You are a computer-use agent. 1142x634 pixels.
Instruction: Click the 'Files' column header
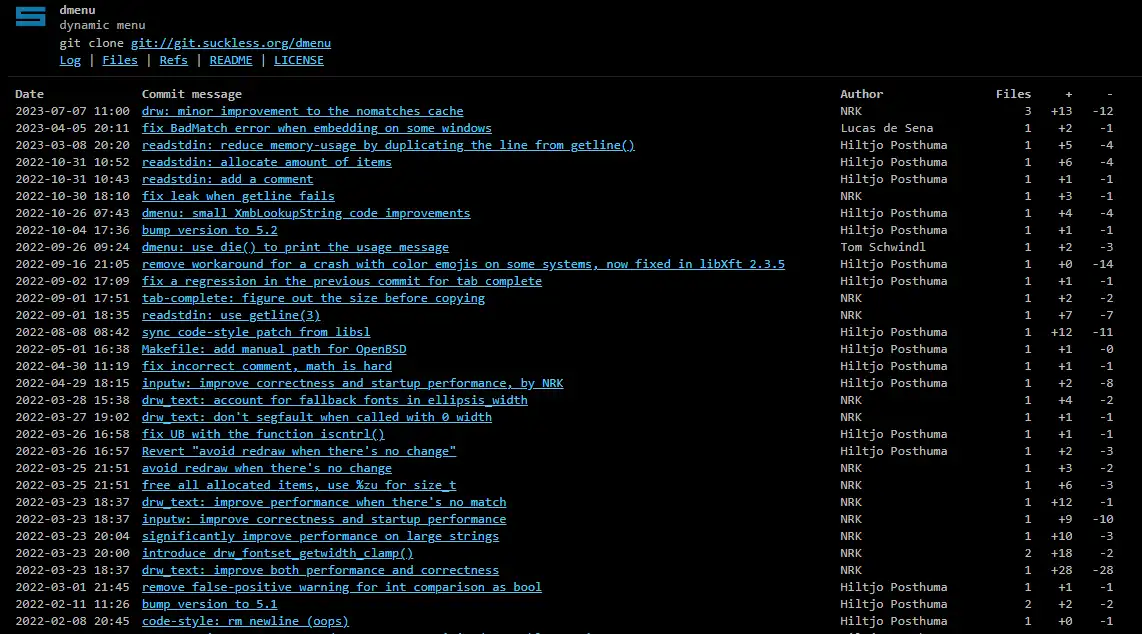pyautogui.click(x=1013, y=94)
